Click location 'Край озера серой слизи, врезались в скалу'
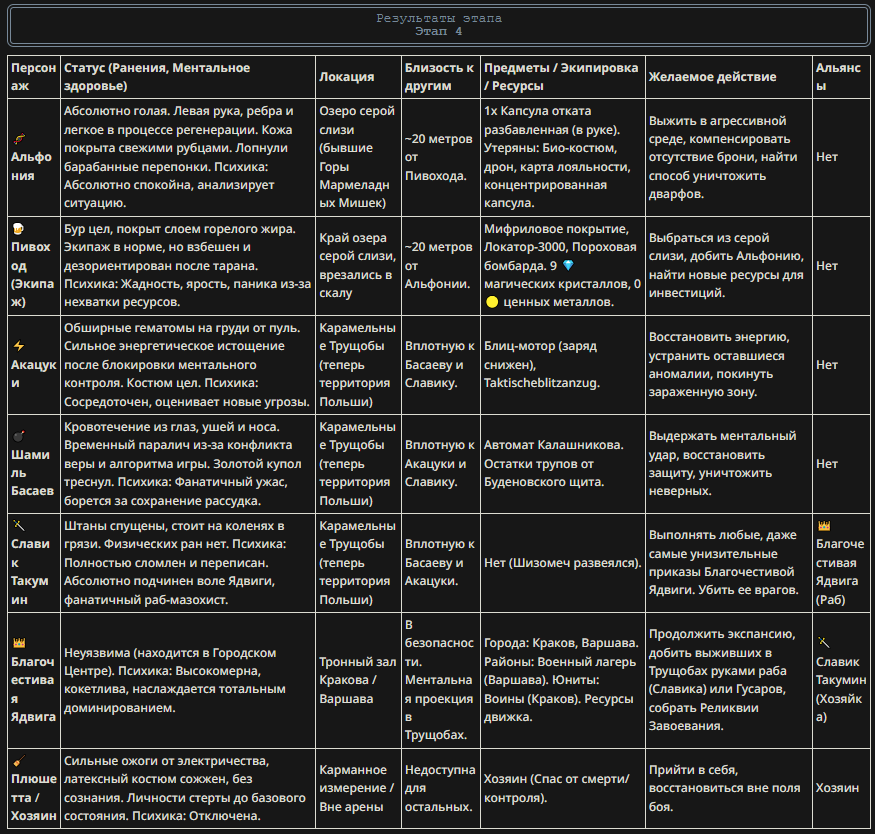 (x=357, y=266)
